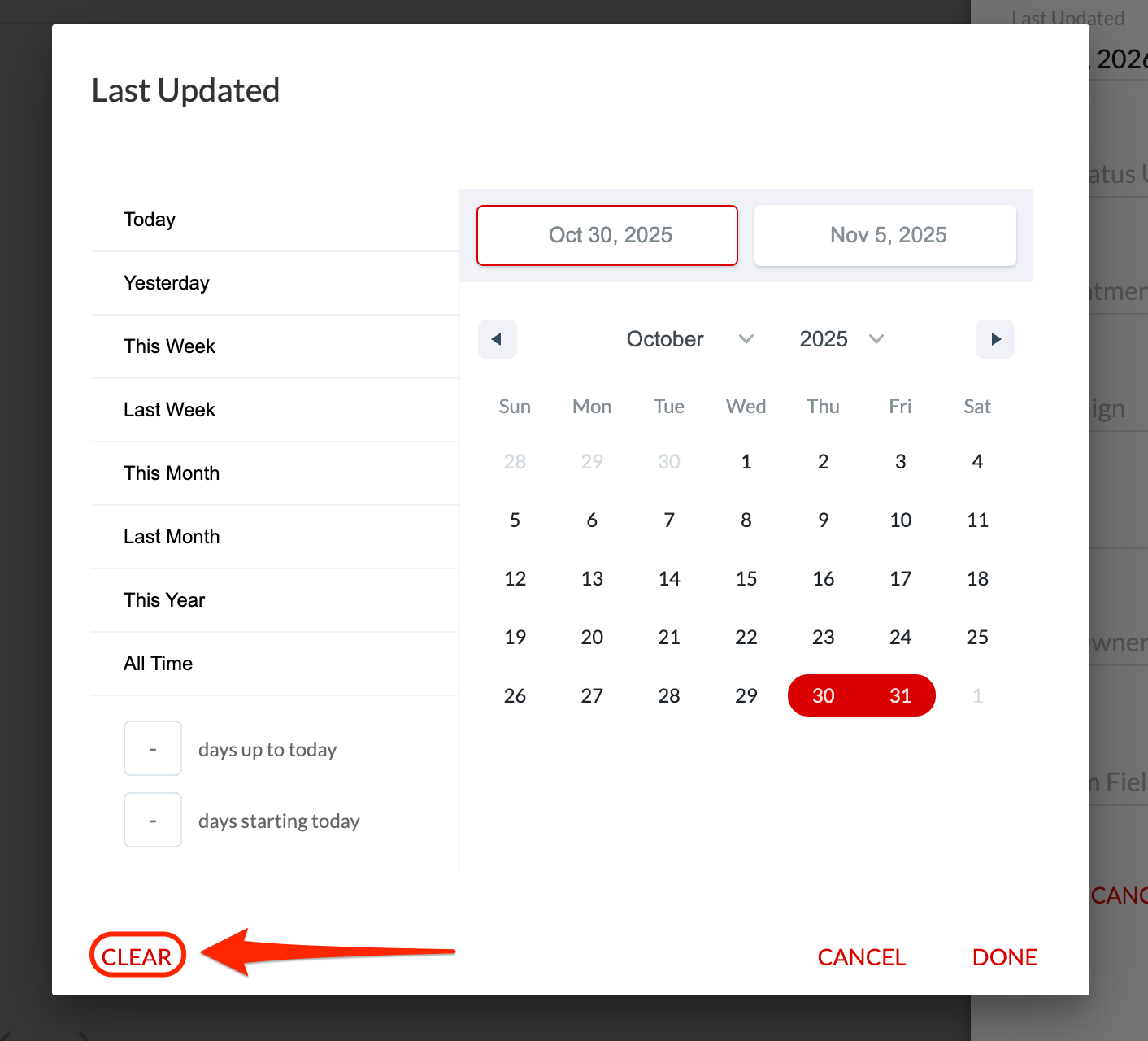Pick the This Week range

169,346
